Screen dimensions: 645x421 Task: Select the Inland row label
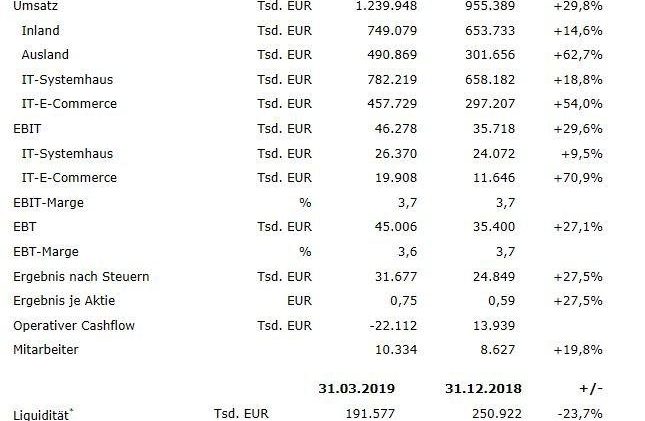click(x=40, y=30)
